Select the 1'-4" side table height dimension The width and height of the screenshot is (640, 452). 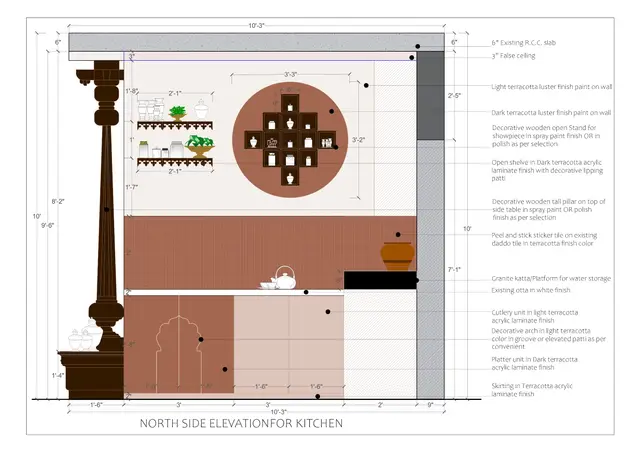point(58,375)
